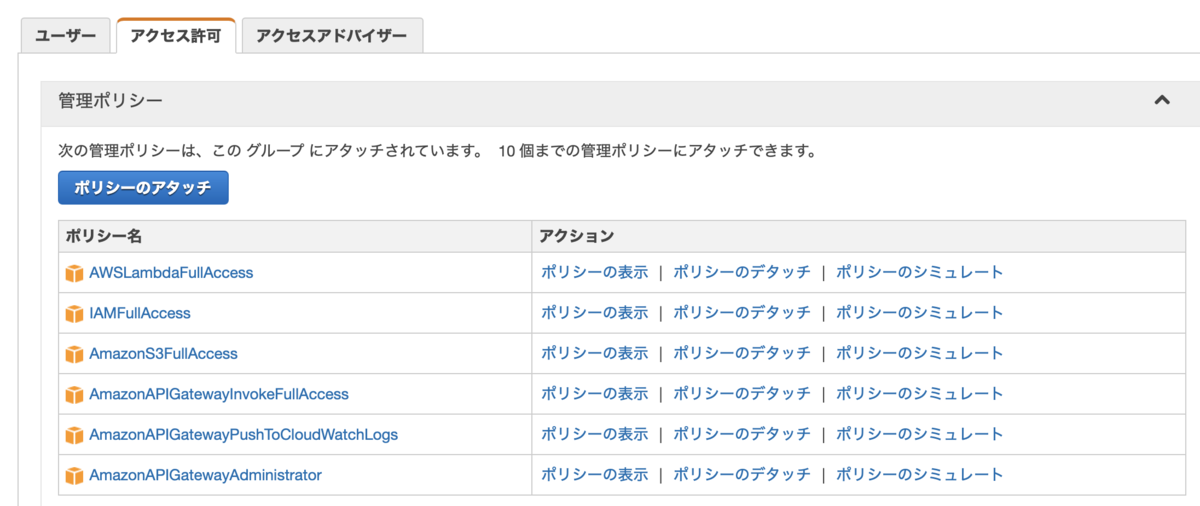Image resolution: width=1200 pixels, height=506 pixels.
Task: Simulate policy in AmazonAPIGatewayAdministrator row
Action: coord(919,475)
